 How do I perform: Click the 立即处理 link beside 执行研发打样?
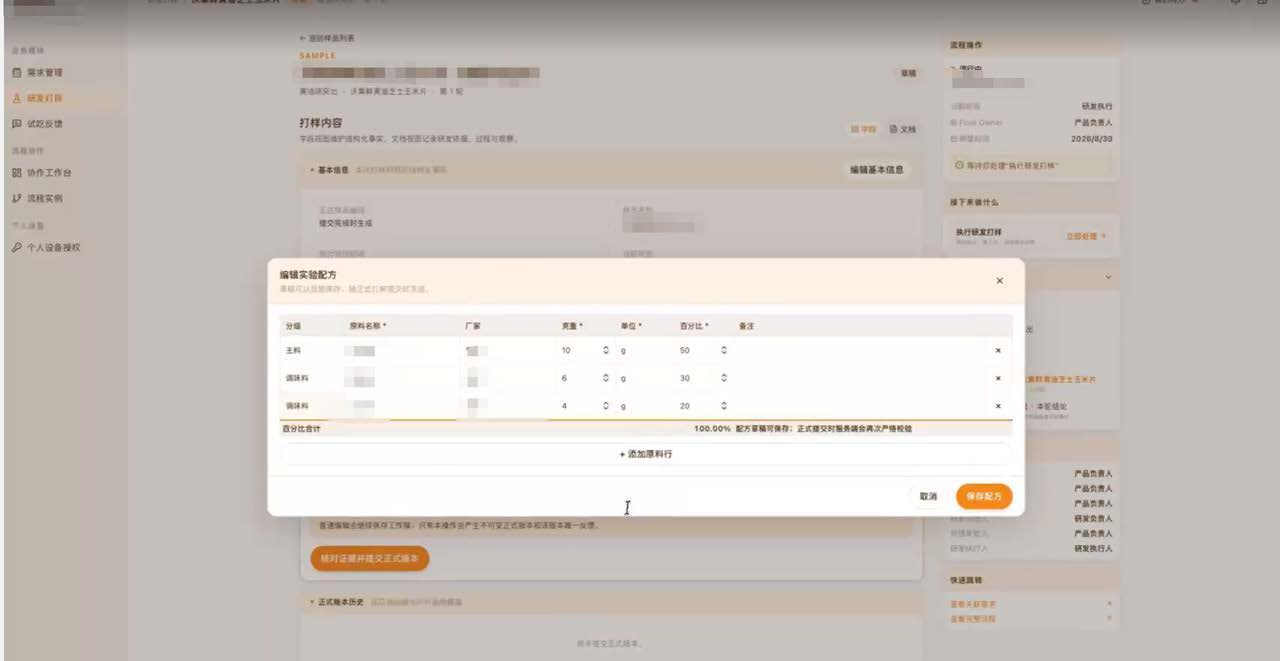1085,236
